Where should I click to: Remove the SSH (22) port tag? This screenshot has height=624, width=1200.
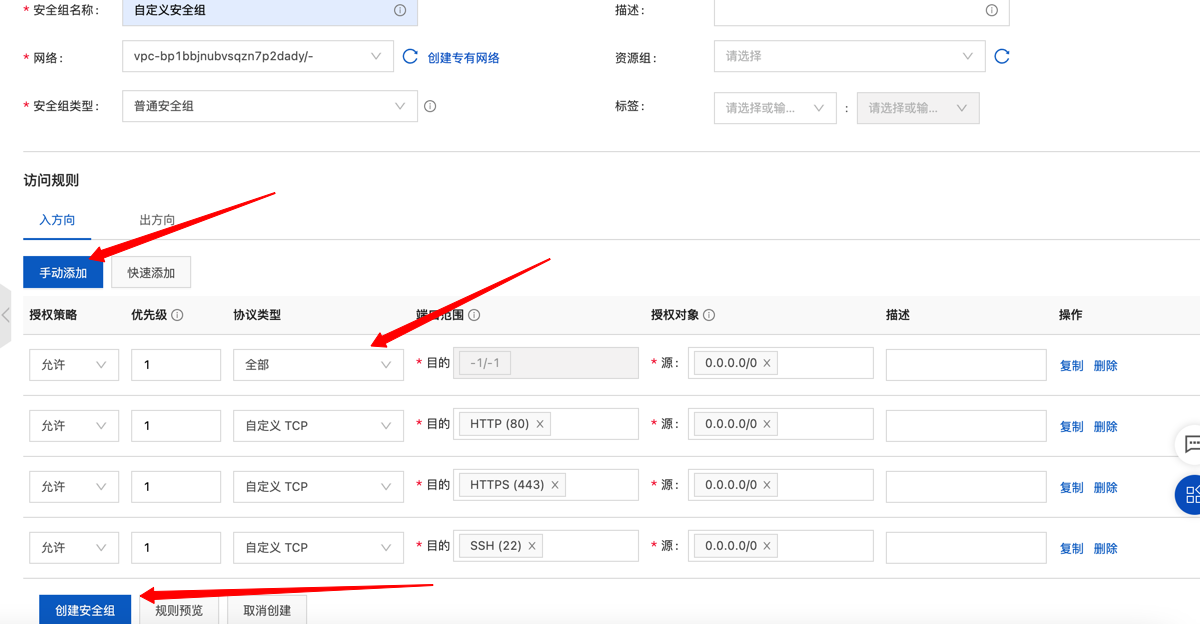532,546
